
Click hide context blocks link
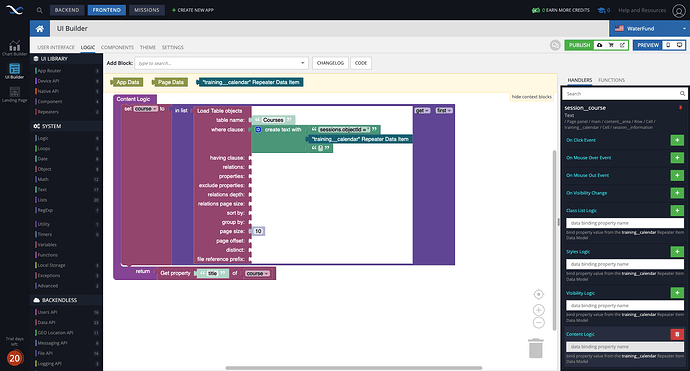(x=532, y=97)
